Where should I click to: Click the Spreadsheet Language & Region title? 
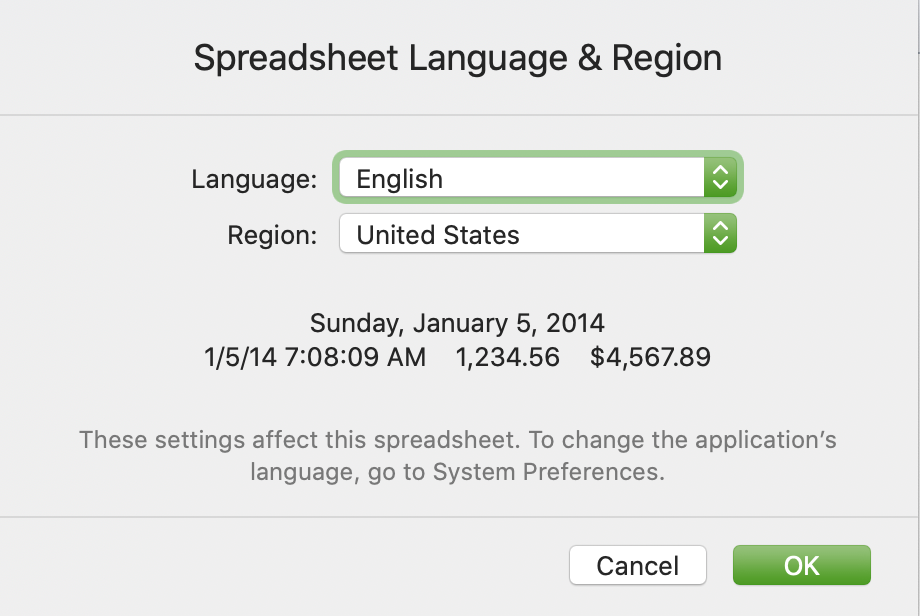(458, 58)
